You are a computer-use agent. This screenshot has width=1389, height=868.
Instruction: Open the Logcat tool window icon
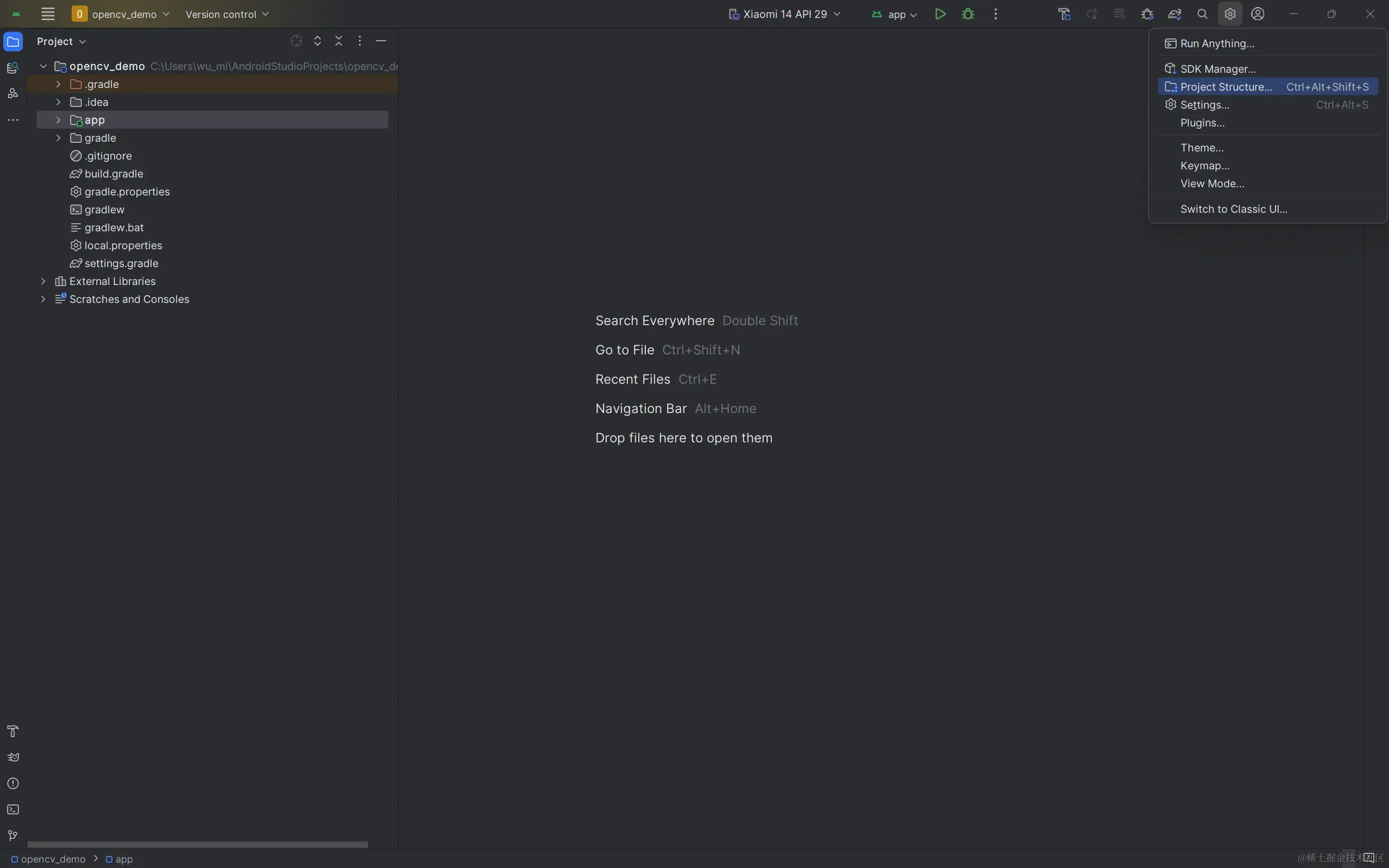click(12, 757)
